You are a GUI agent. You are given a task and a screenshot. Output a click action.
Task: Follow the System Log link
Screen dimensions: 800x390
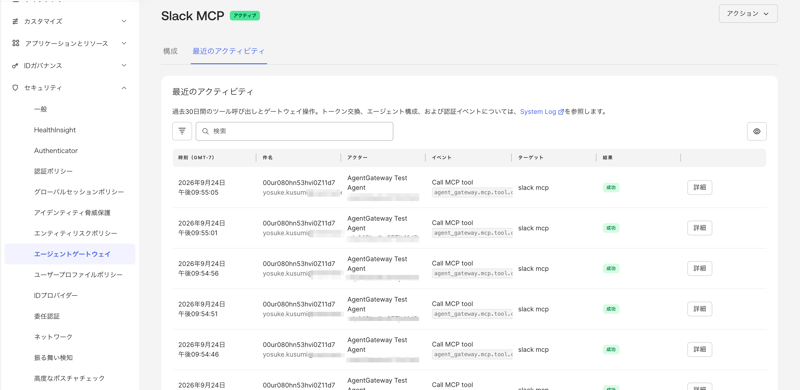538,112
